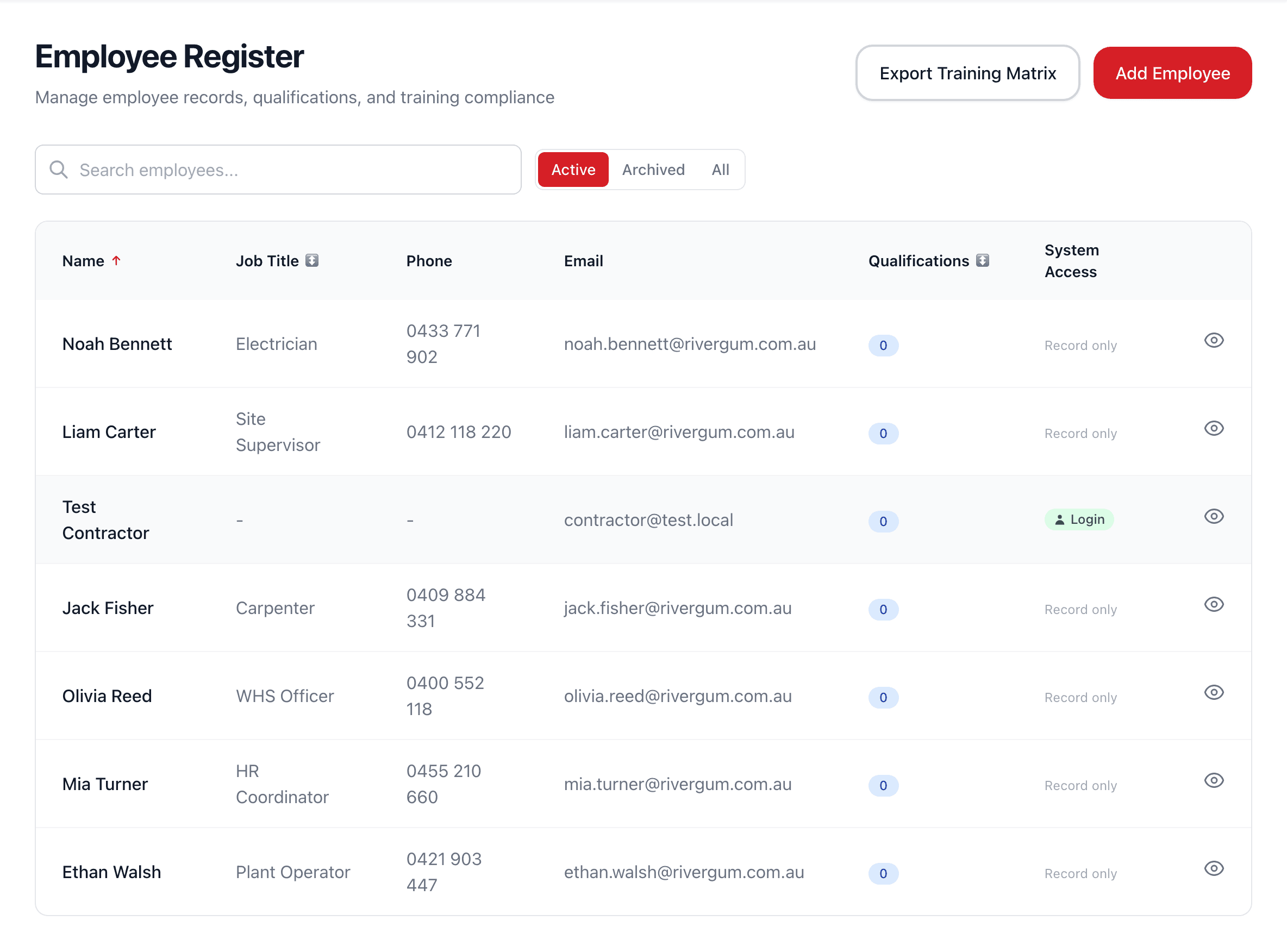This screenshot has width=1287, height=952.
Task: Sort by Job Title sort icon
Action: pyautogui.click(x=312, y=261)
